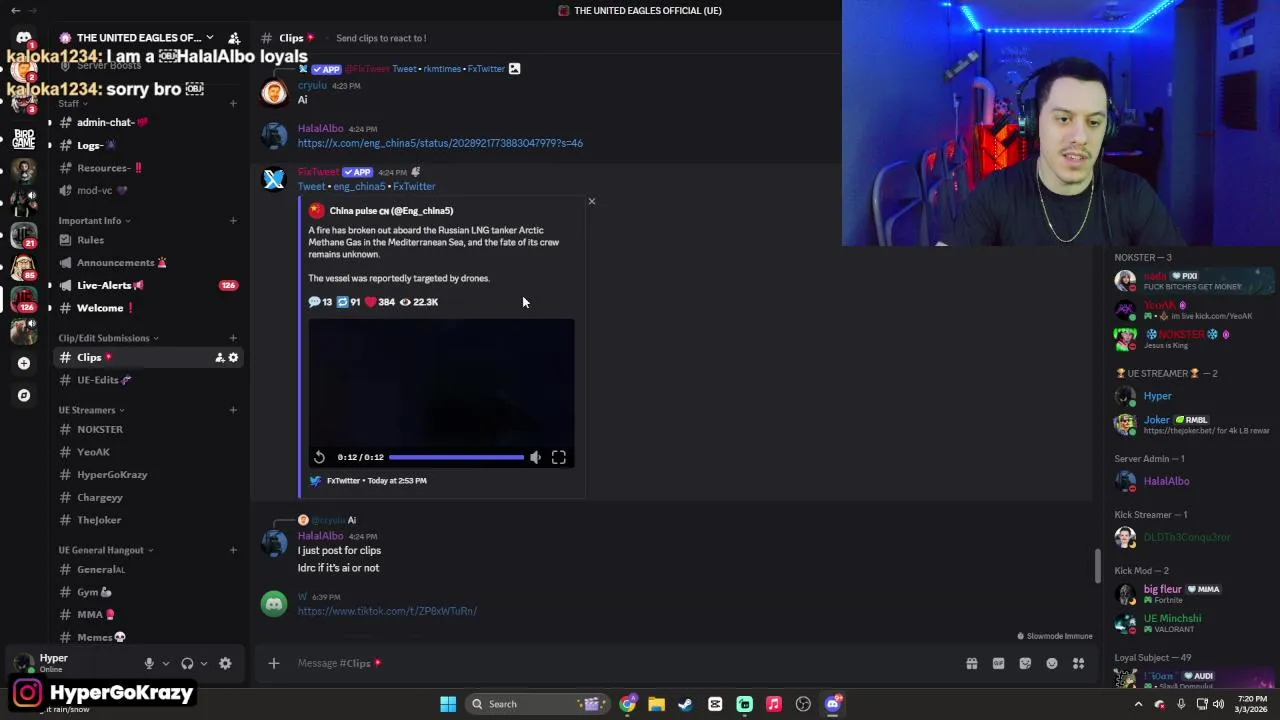Screen dimensions: 1280x720
Task: Open the emoji picker
Action: pos(1052,663)
